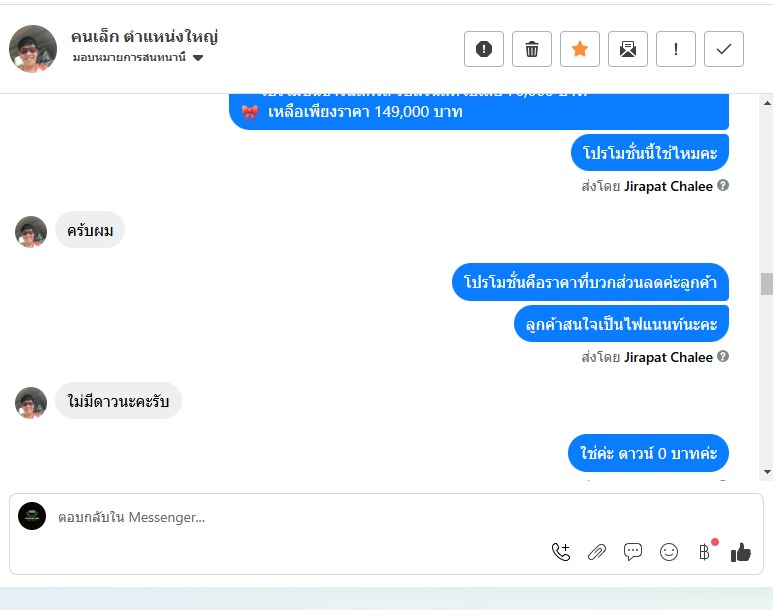Click the chat scrollbar thumb
Screen dimensions: 773x610
pos(767,284)
